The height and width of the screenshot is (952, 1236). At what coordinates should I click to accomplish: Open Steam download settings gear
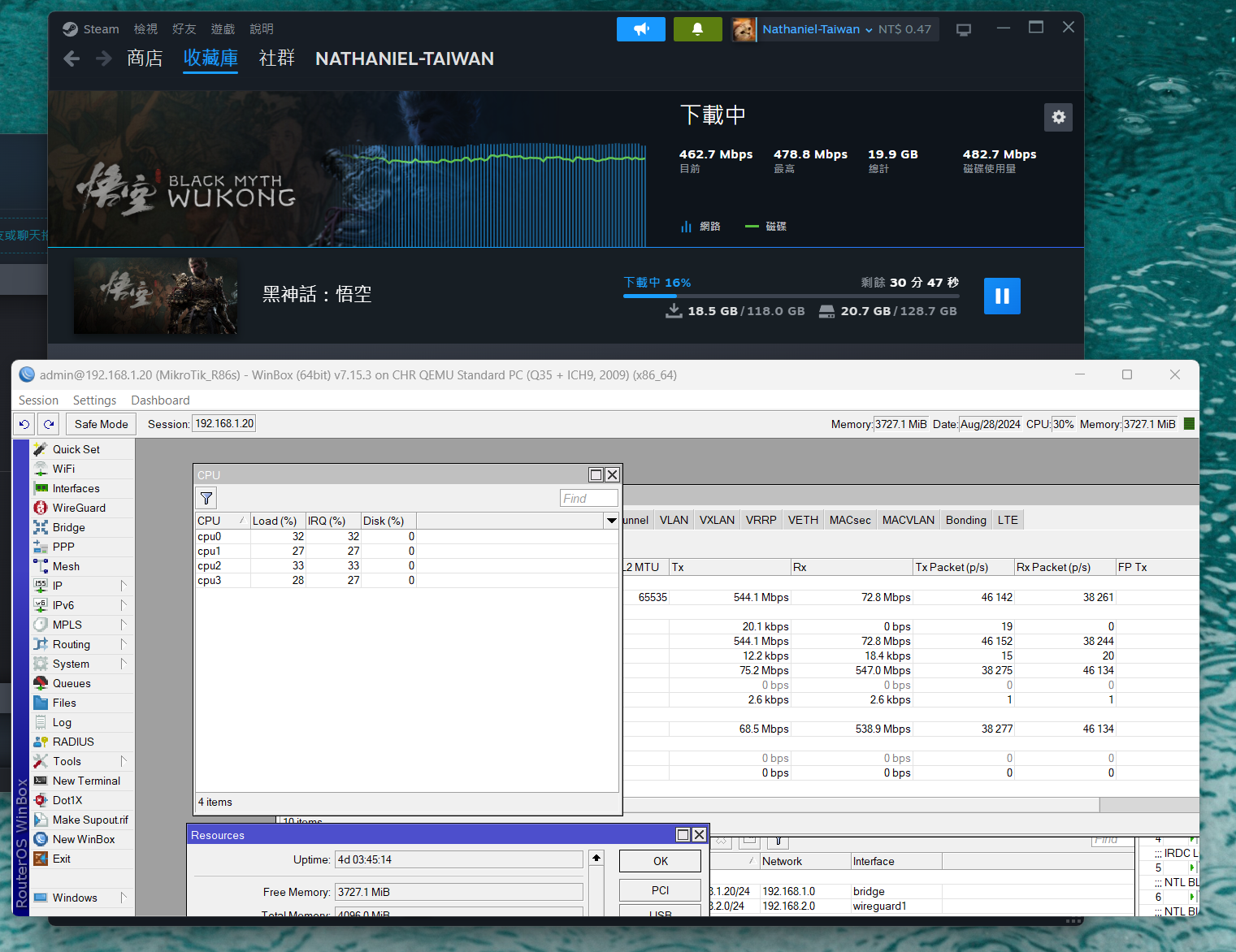coord(1058,117)
